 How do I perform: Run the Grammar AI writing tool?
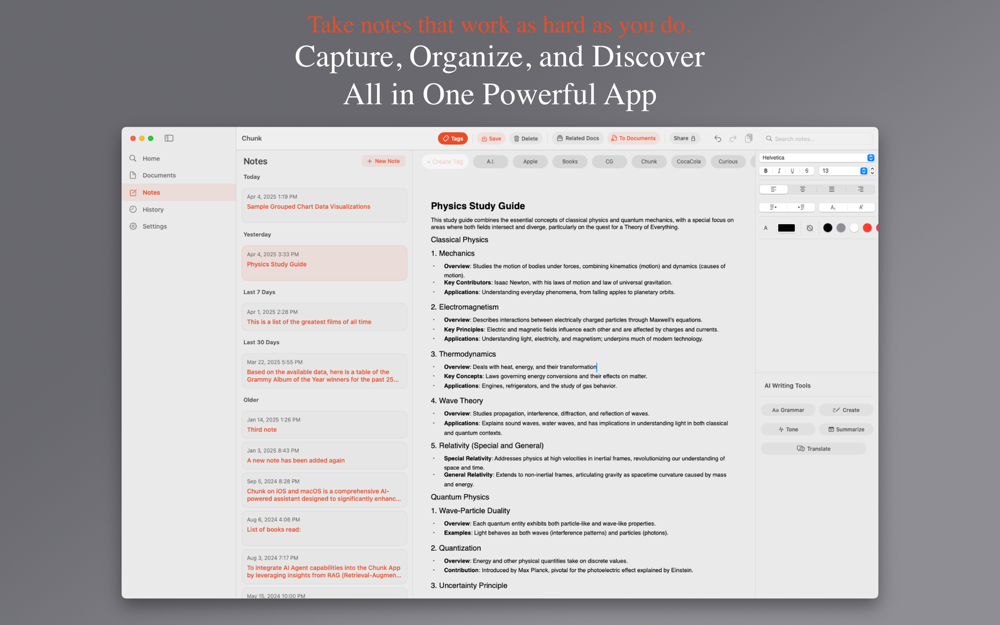[788, 410]
